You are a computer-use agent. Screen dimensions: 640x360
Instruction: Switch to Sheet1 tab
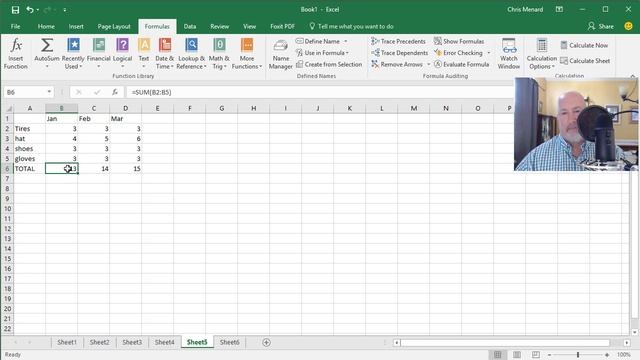pyautogui.click(x=67, y=342)
